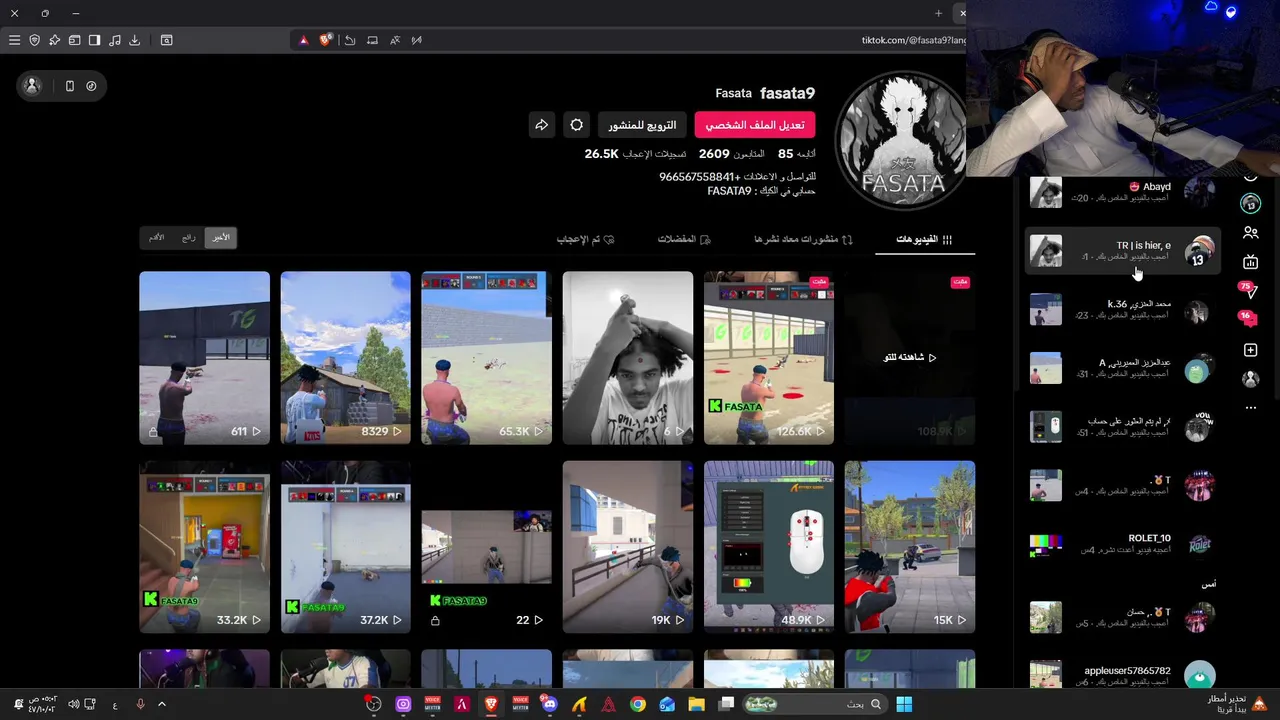Image resolution: width=1280 pixels, height=720 pixels.
Task: Open the mouse settings video with 48.9K views
Action: coord(768,547)
